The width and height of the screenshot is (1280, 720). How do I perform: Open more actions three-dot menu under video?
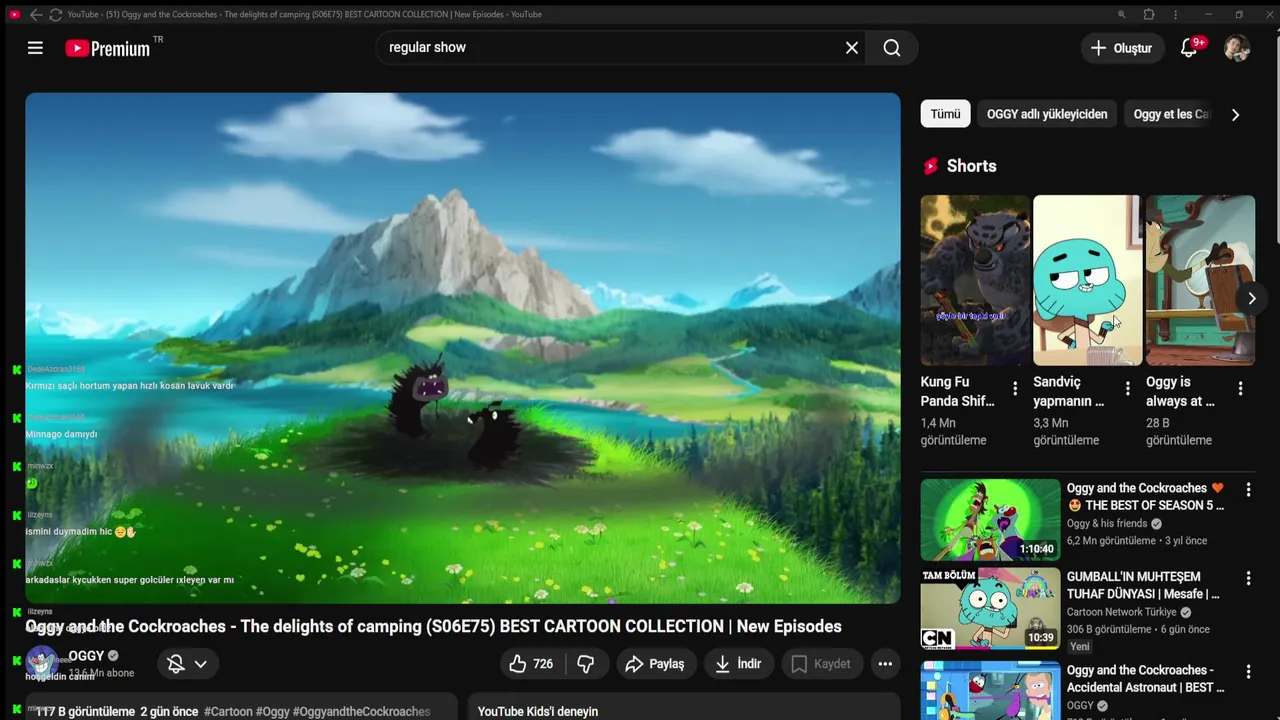885,664
